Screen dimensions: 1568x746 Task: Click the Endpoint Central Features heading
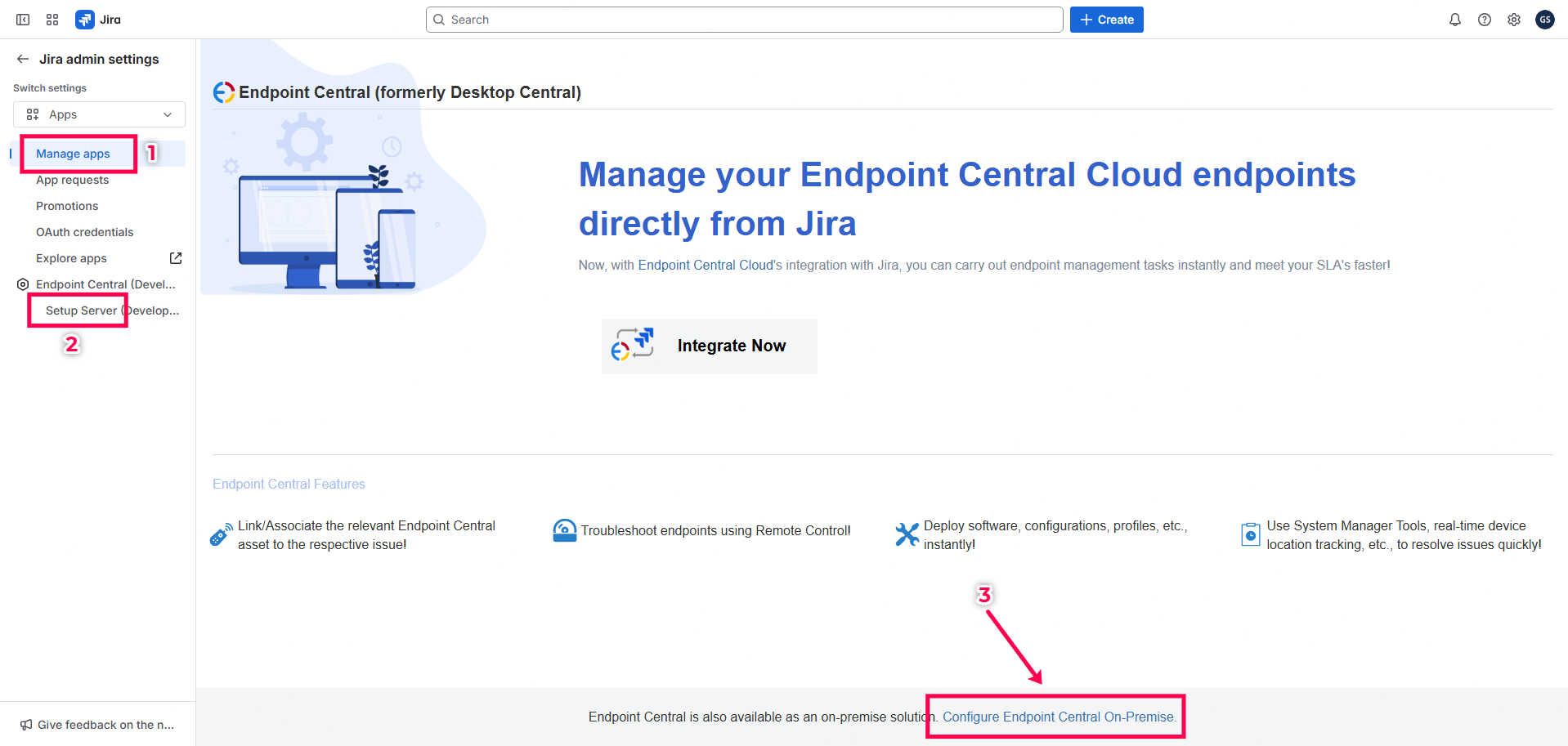[289, 484]
